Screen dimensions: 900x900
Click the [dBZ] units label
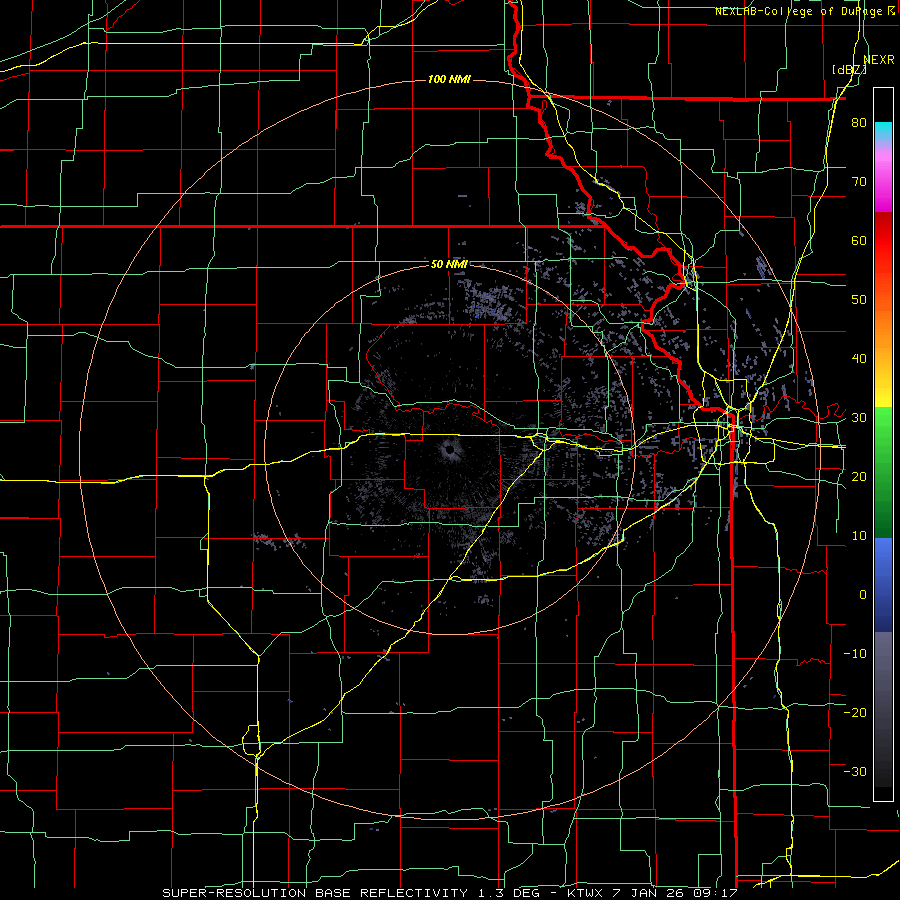(x=849, y=70)
